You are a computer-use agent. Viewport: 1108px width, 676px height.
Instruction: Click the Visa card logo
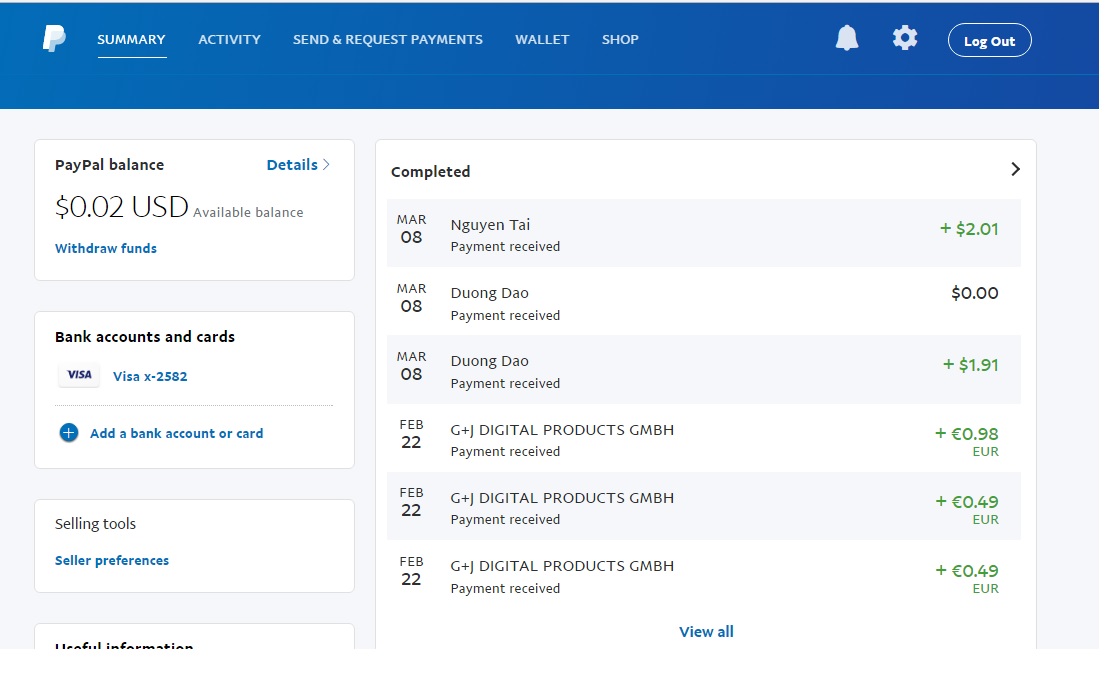(79, 376)
